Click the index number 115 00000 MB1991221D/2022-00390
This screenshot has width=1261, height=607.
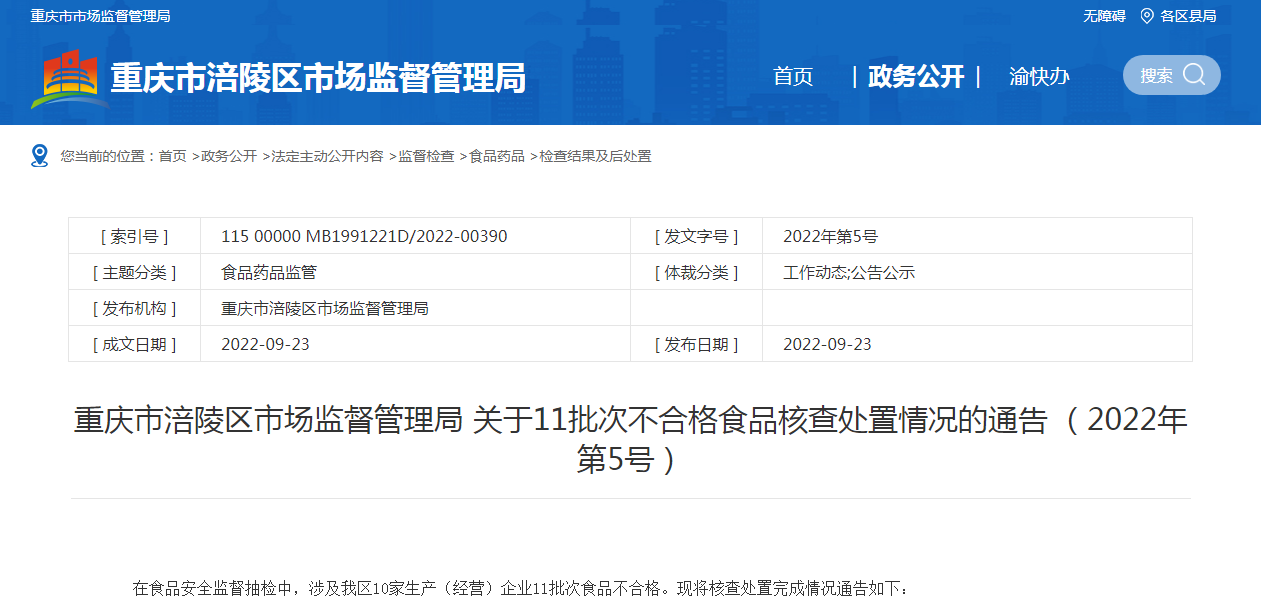point(364,237)
